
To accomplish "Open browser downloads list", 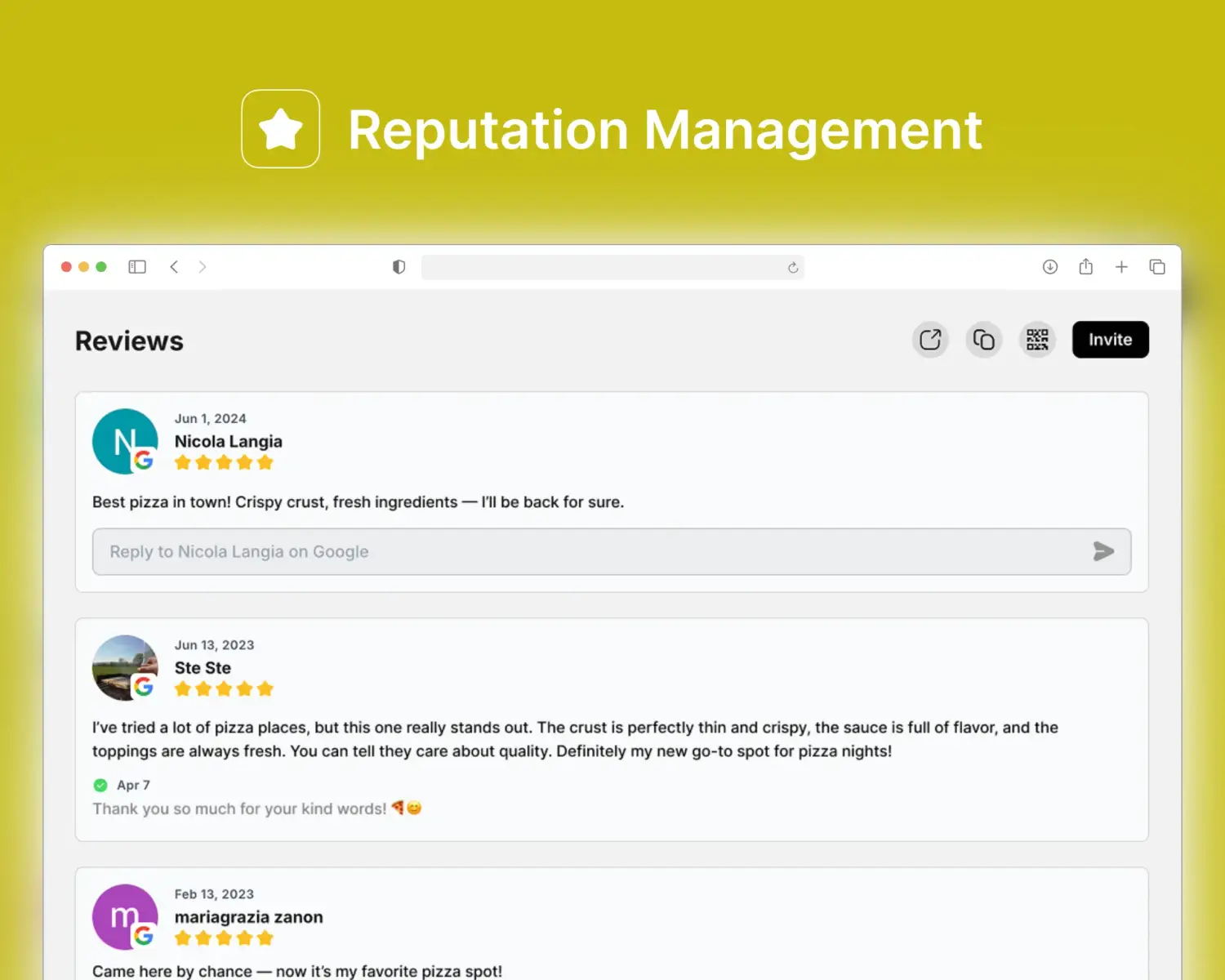I will pyautogui.click(x=1050, y=267).
